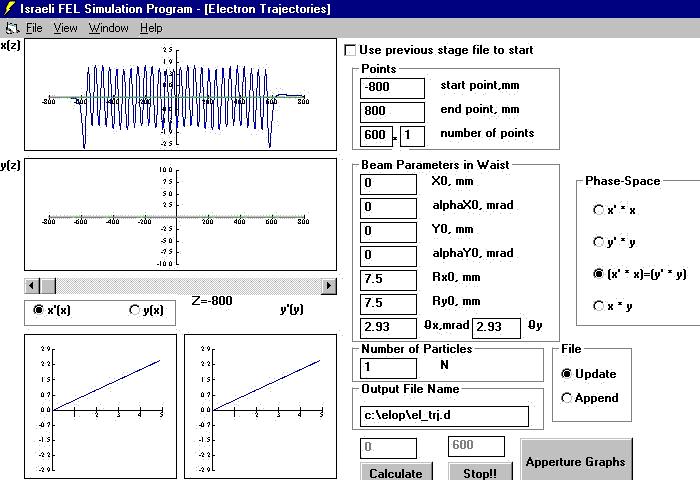Image resolution: width=700 pixels, height=480 pixels.
Task: Click the Output File Name field
Action: (445, 416)
